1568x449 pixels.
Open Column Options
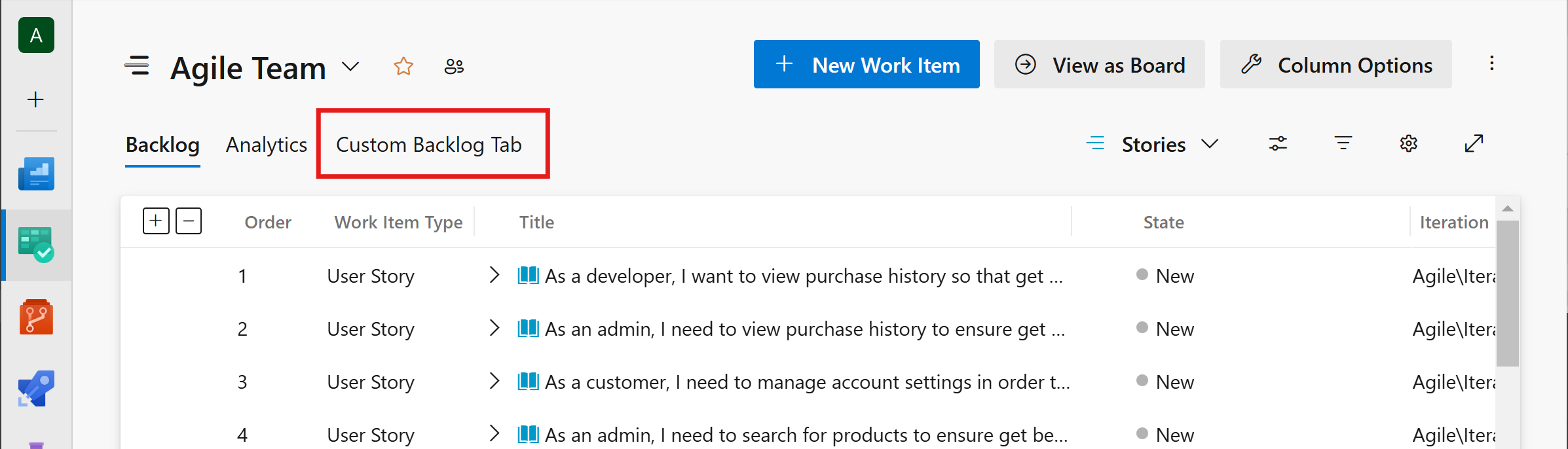[1336, 64]
